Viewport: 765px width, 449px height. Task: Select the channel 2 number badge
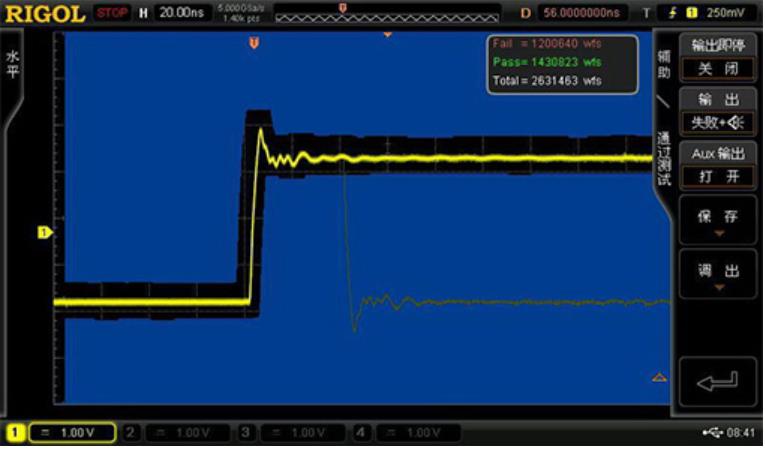(130, 432)
